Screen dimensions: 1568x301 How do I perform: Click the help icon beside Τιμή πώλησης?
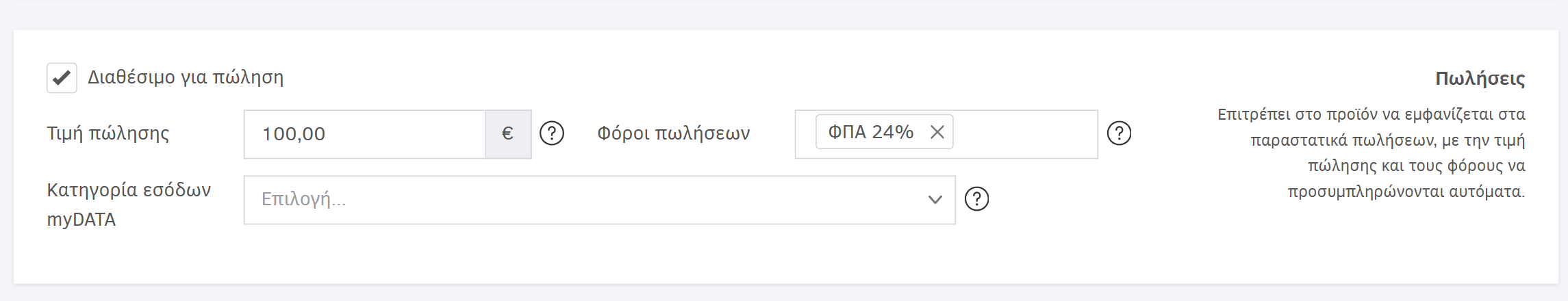(x=552, y=133)
